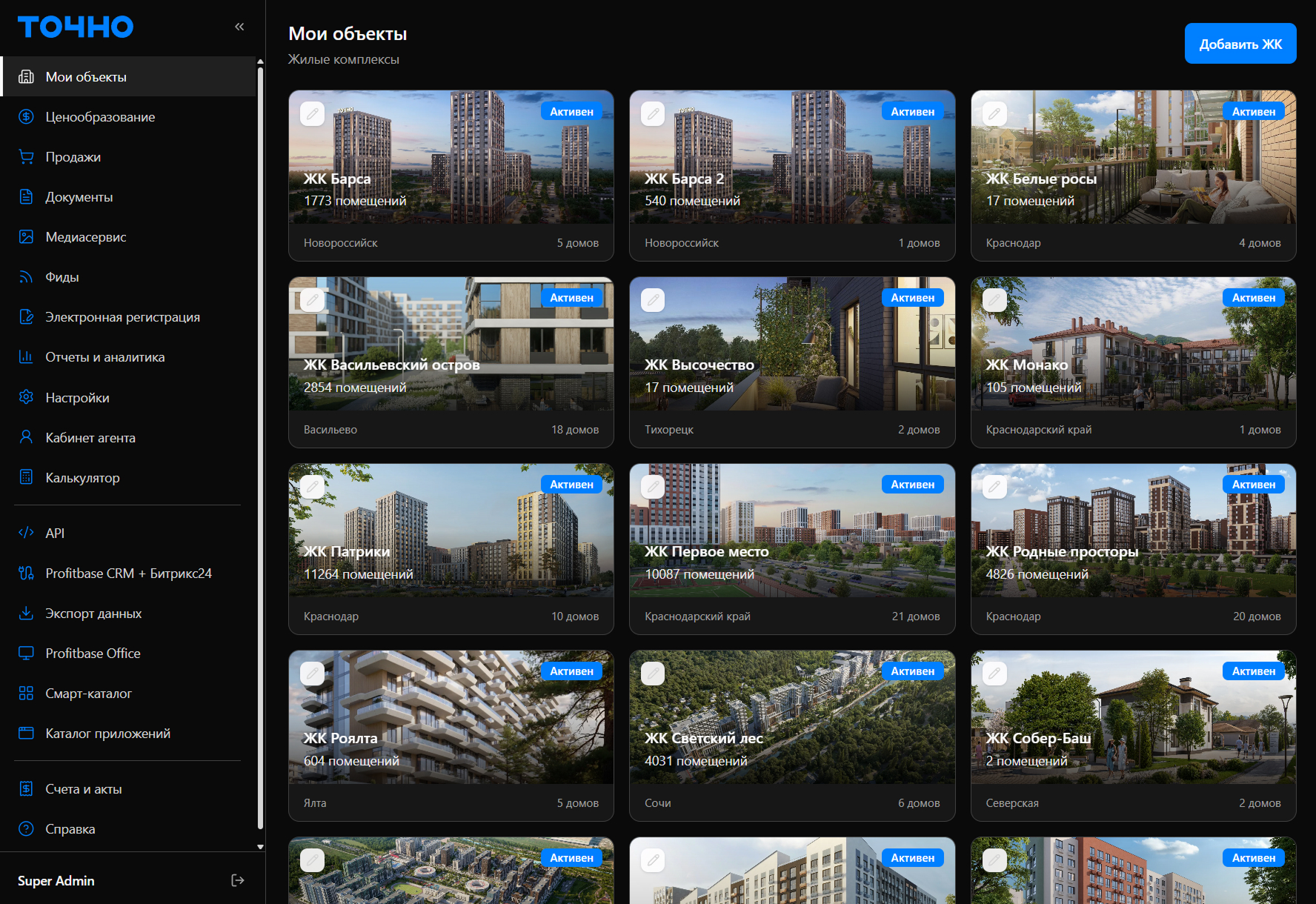Open Продажи via the cart icon

[x=26, y=156]
